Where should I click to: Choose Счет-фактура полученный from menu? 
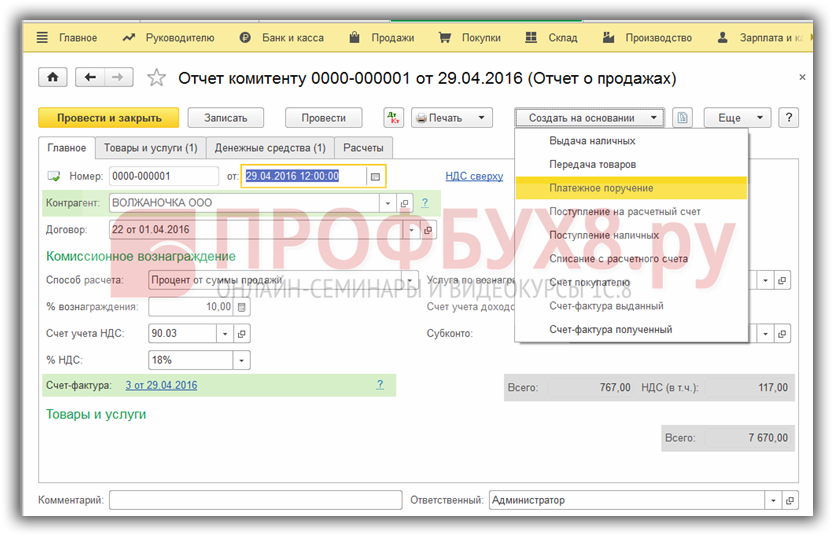coord(631,329)
